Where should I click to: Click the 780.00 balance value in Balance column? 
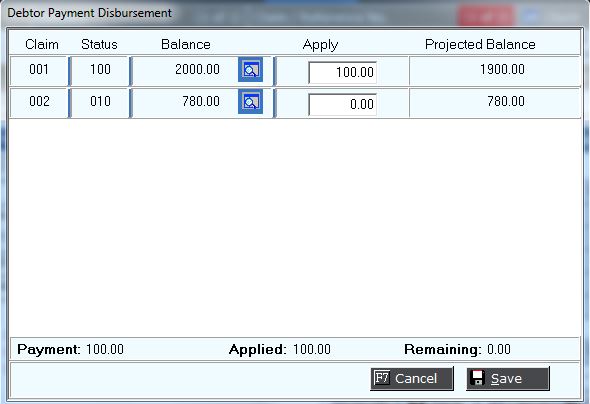tap(201, 102)
